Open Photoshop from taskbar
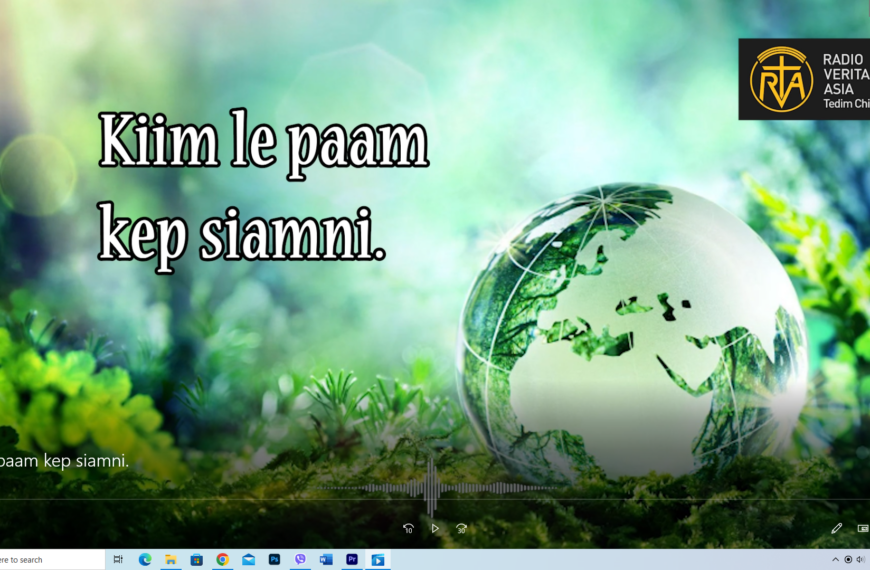The width and height of the screenshot is (870, 570). pyautogui.click(x=274, y=559)
